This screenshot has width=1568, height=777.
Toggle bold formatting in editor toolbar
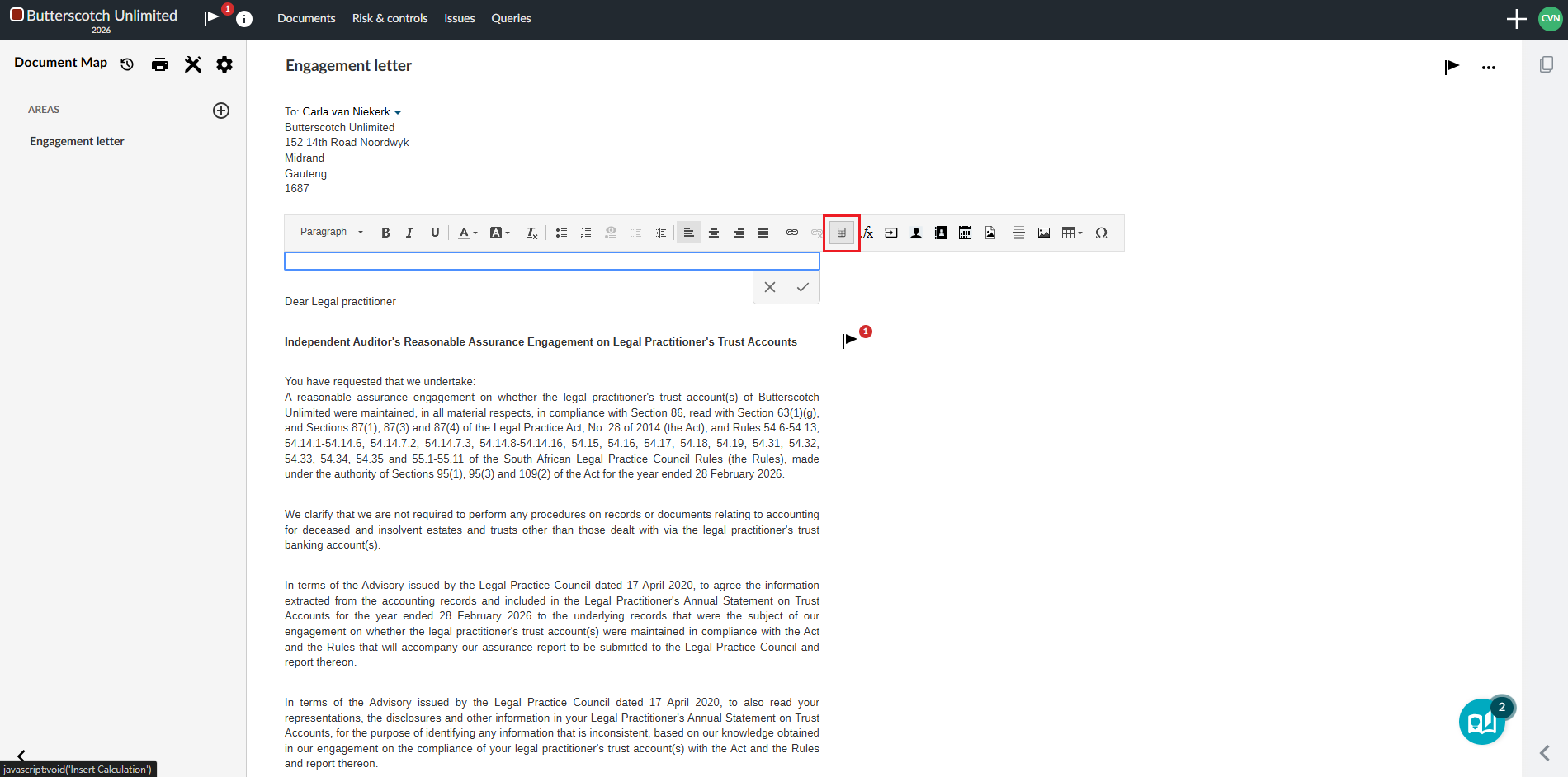[x=385, y=233]
